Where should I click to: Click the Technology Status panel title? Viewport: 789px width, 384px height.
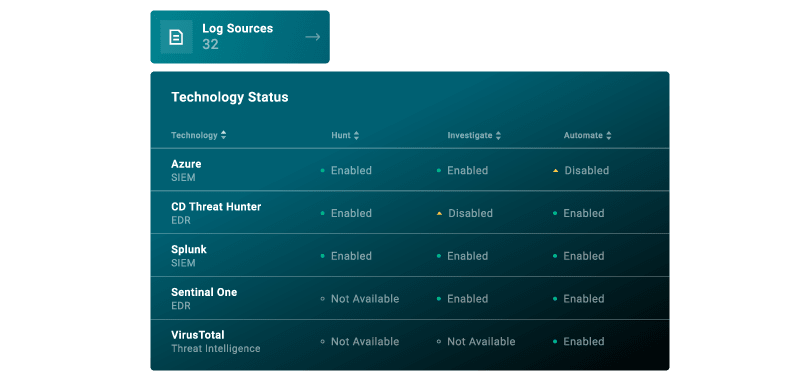[x=230, y=97]
